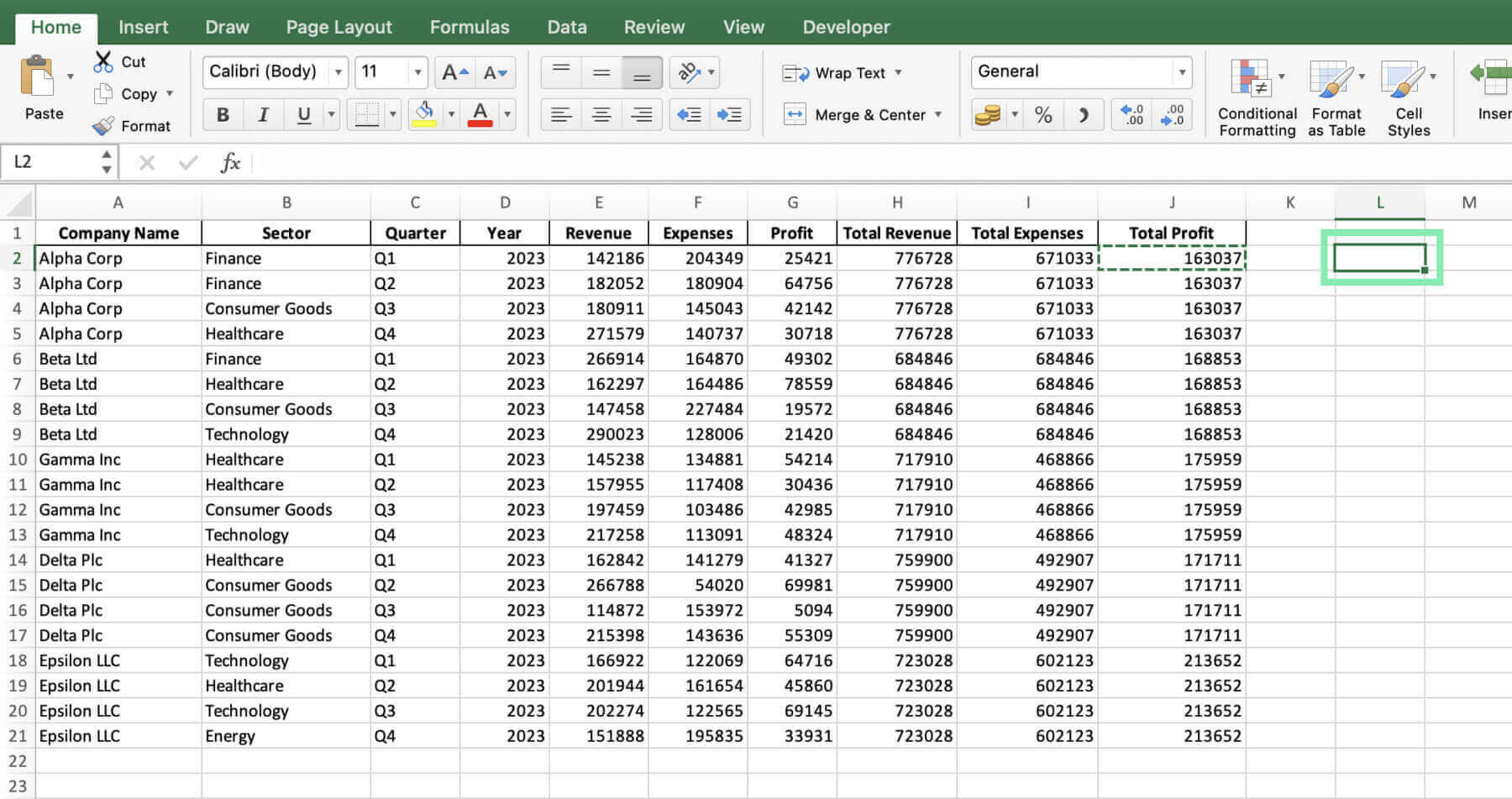
Task: Click the Paste clipboard icon
Action: click(x=37, y=77)
